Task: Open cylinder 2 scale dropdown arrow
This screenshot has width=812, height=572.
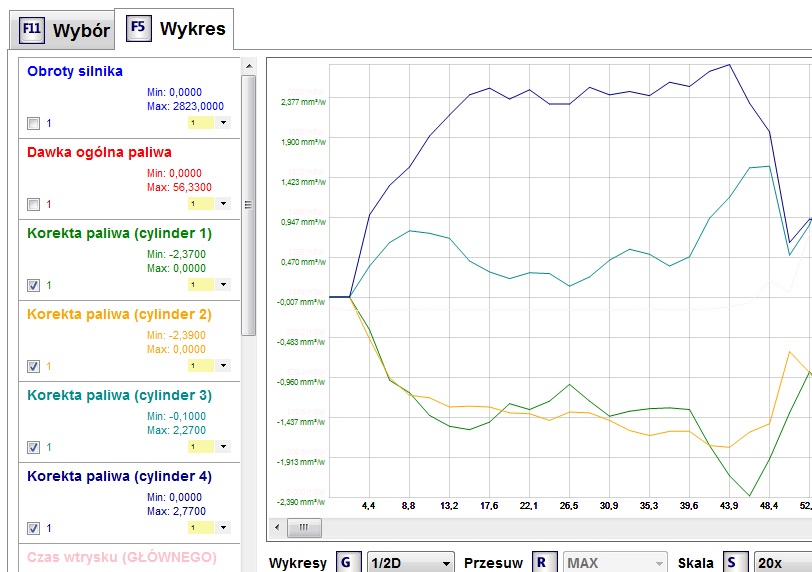Action: point(223,365)
